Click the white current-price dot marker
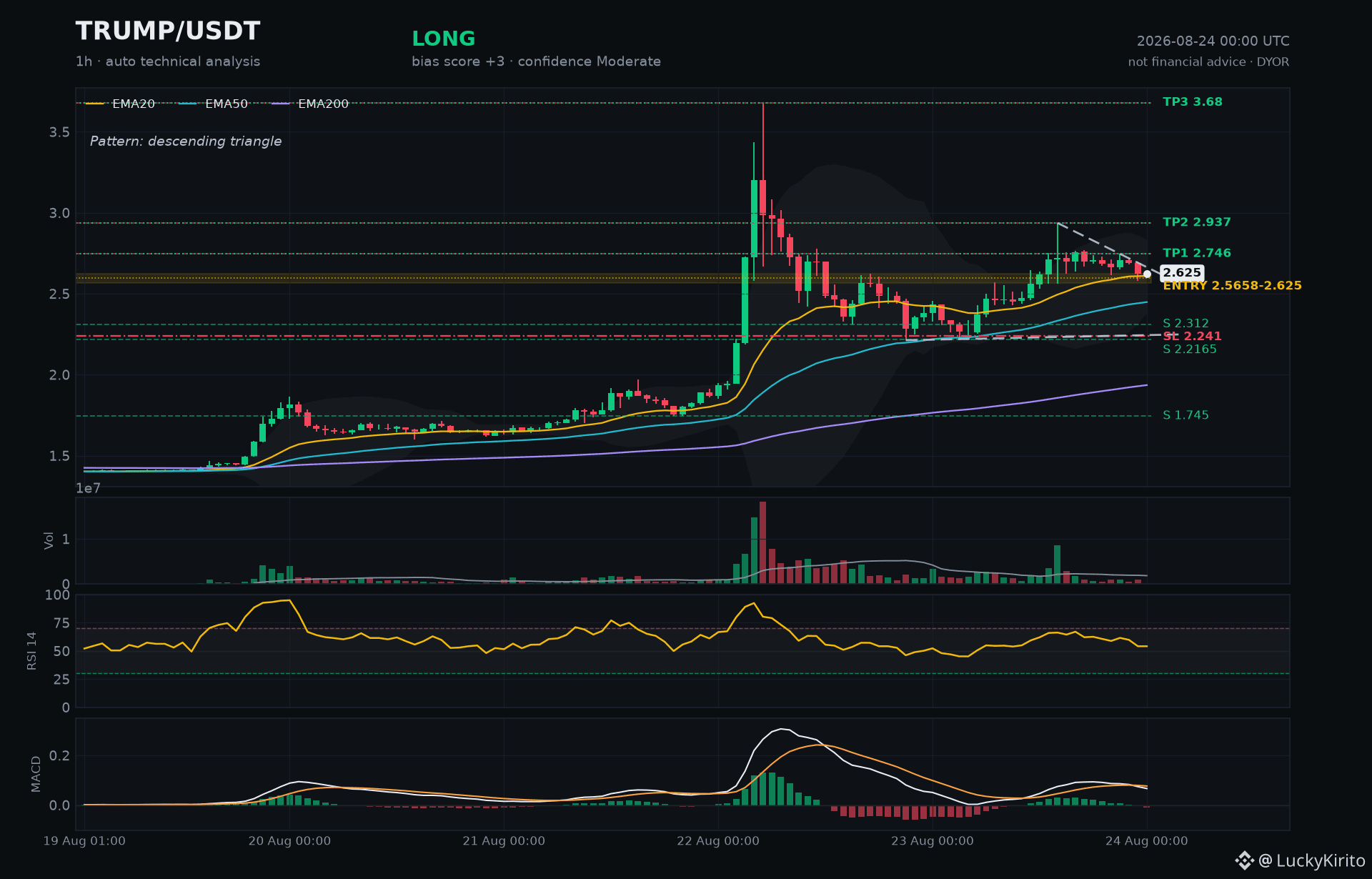The image size is (1372, 879). click(1147, 274)
